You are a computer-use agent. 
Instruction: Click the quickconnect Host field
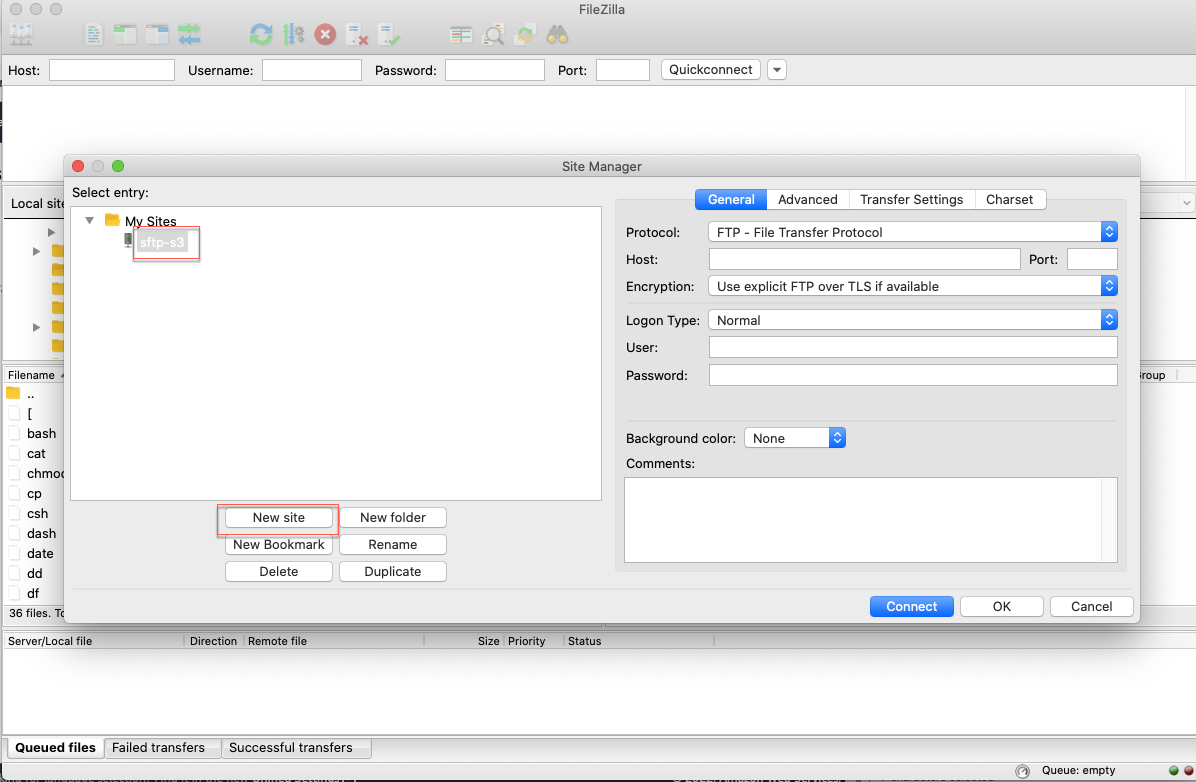(x=112, y=70)
